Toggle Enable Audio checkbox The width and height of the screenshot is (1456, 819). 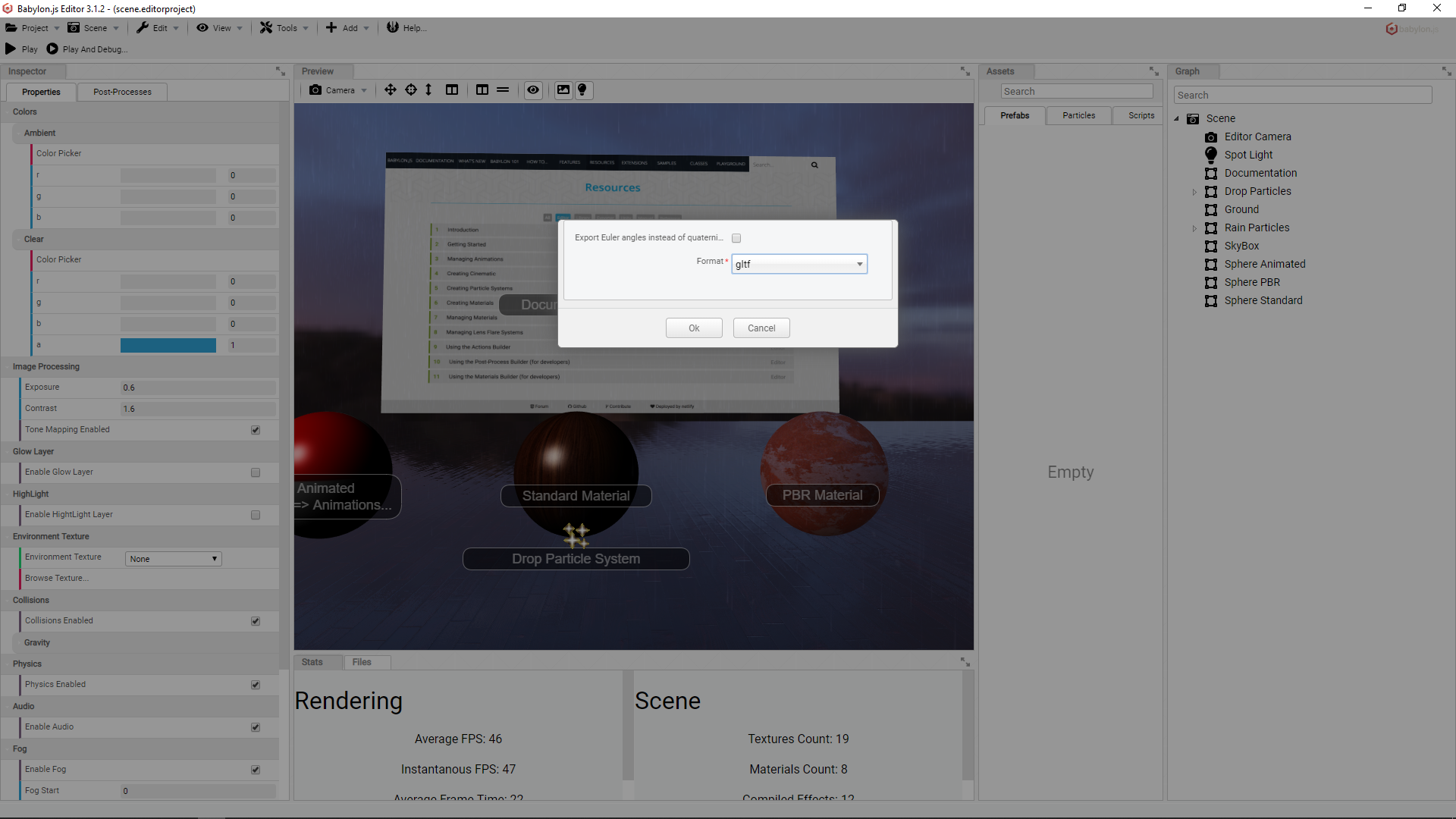coord(256,727)
